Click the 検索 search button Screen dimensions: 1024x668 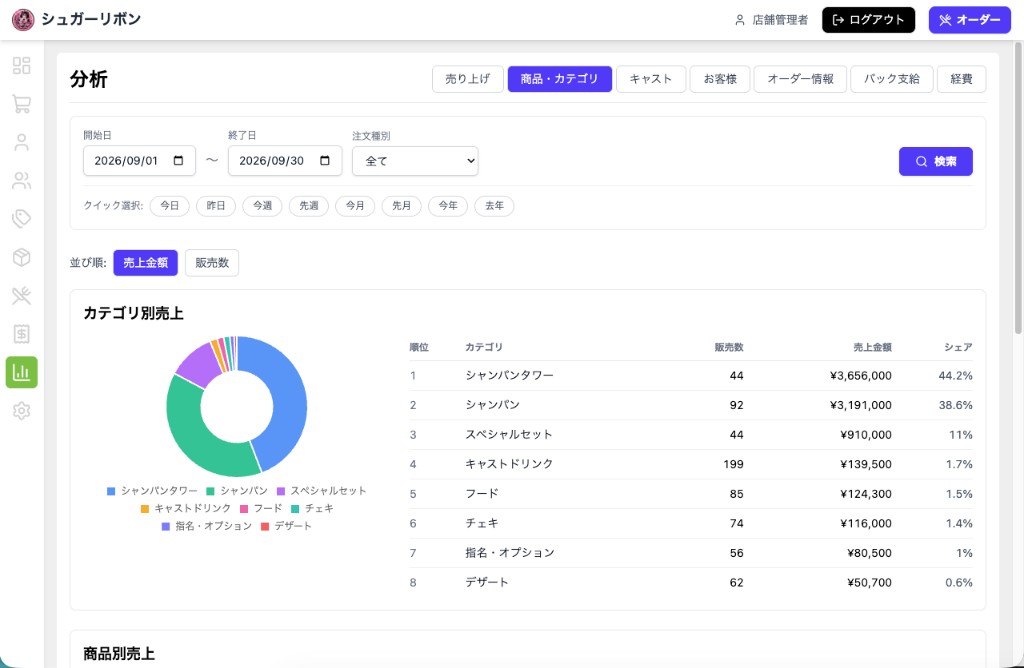tap(936, 161)
